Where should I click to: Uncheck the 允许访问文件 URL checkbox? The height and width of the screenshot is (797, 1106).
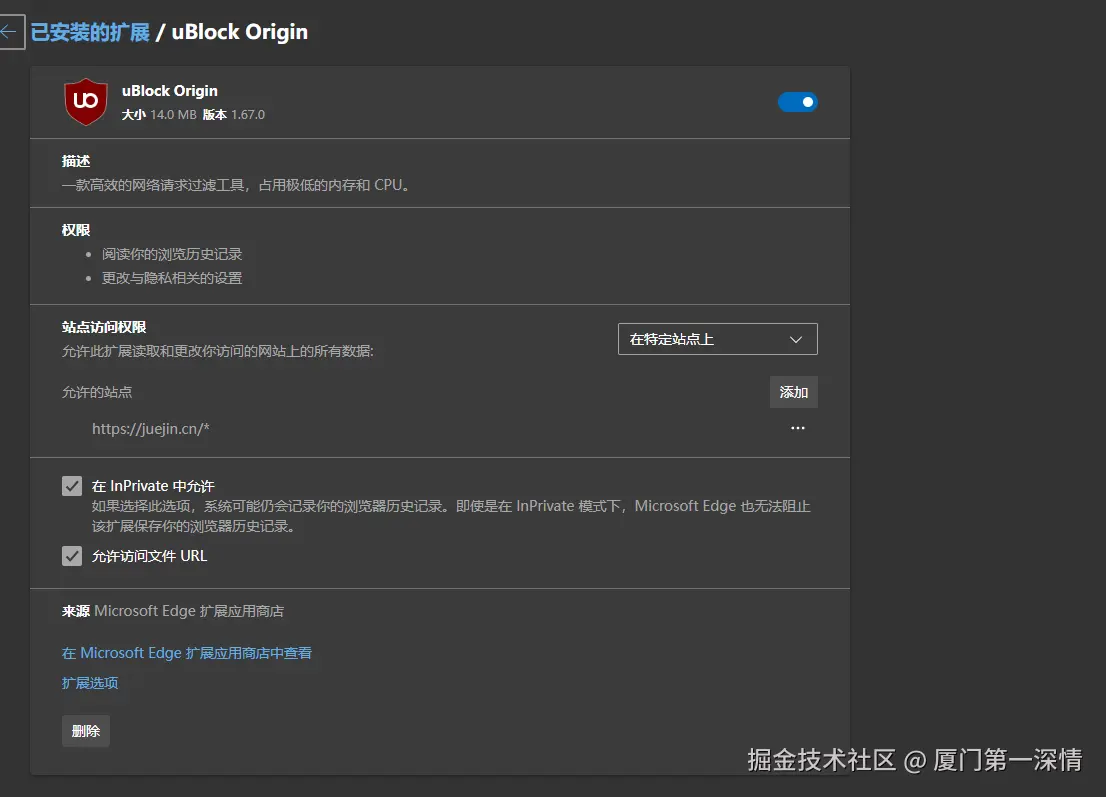[72, 556]
